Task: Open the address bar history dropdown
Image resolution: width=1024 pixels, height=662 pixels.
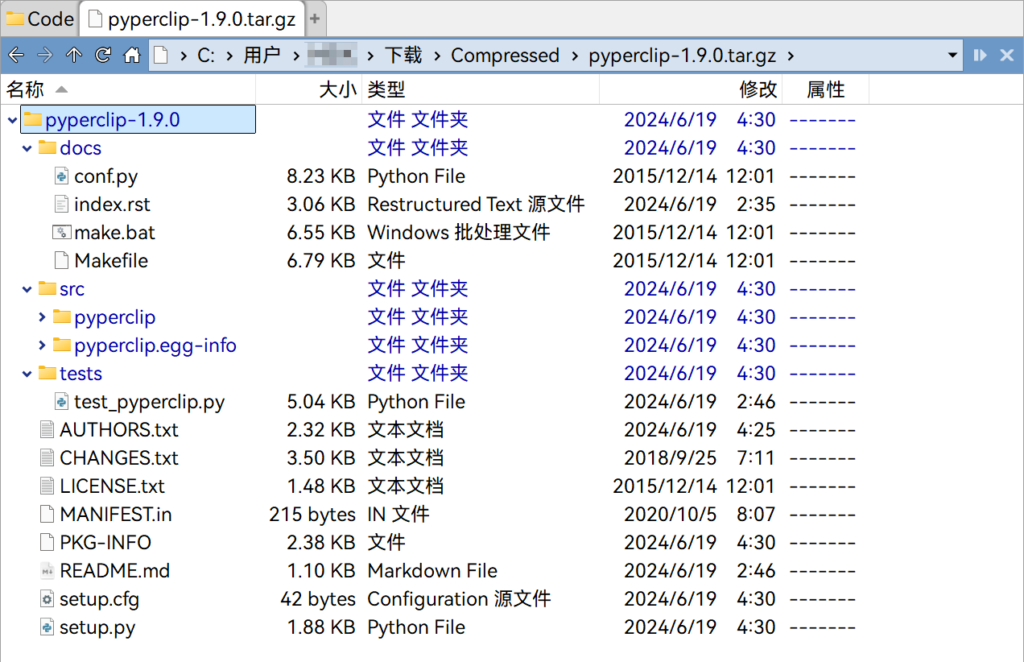Action: click(x=953, y=55)
